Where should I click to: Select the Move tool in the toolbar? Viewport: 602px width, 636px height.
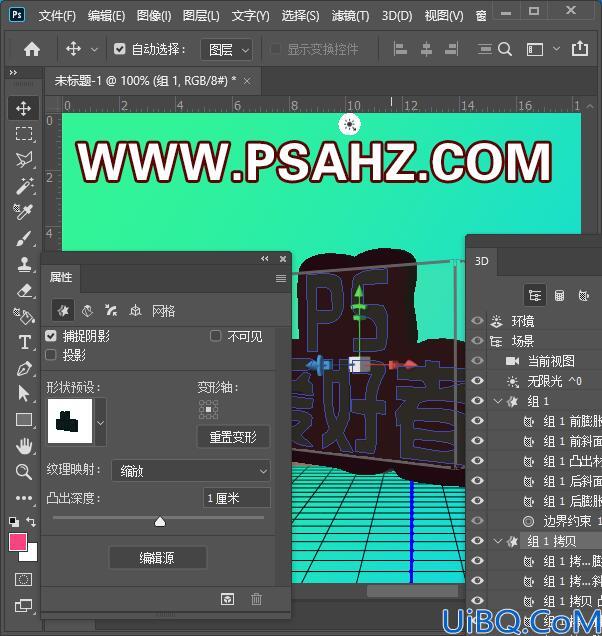24,108
